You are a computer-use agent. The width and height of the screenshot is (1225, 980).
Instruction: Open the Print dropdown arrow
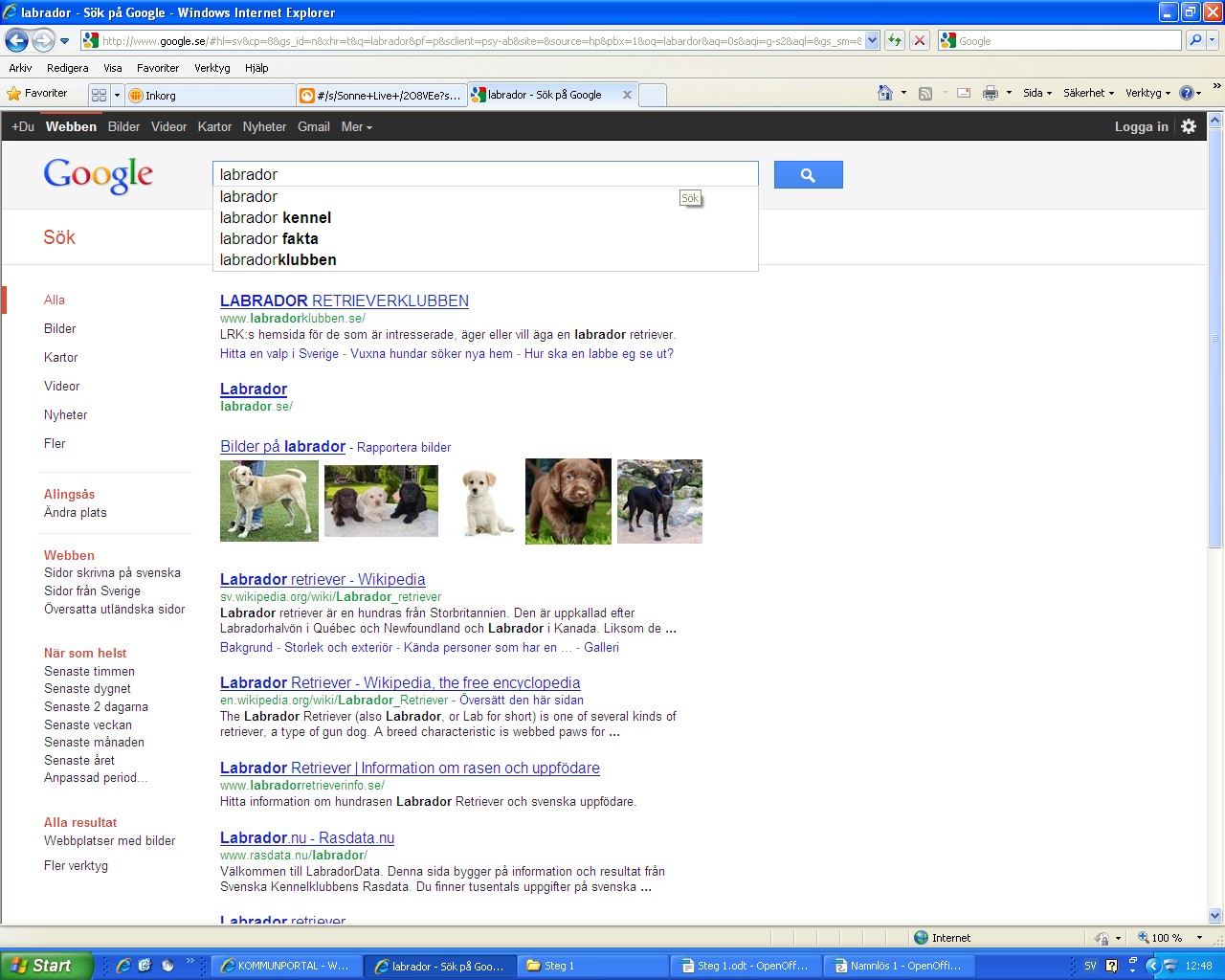click(x=1009, y=94)
